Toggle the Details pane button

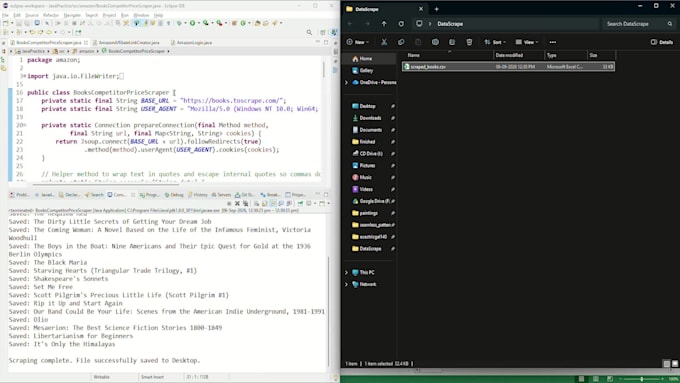coord(662,42)
